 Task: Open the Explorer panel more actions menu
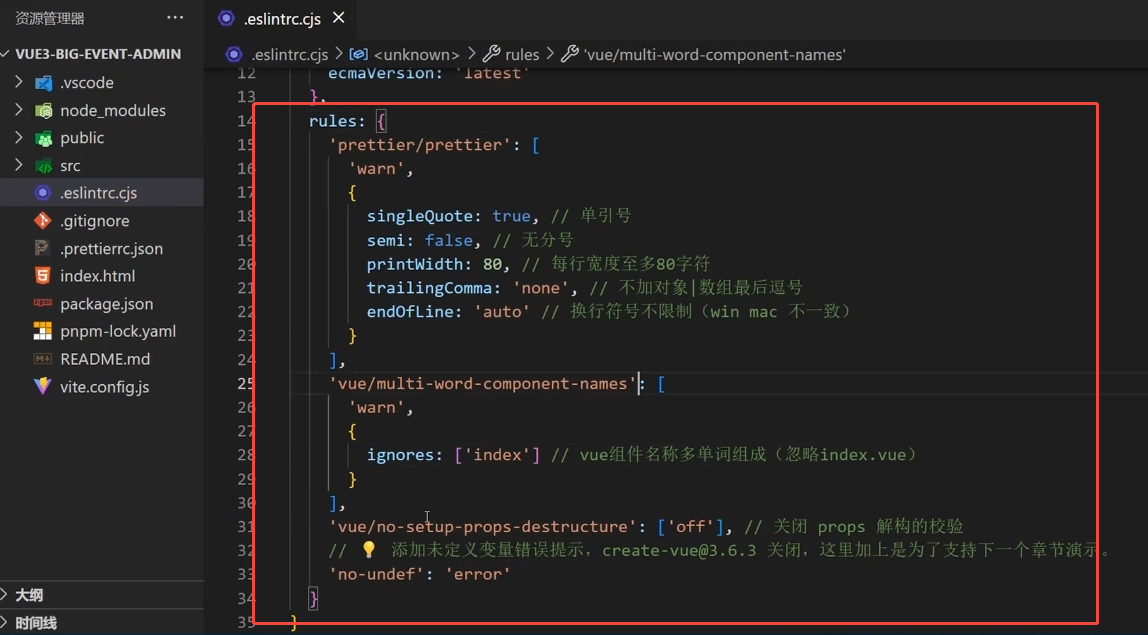(175, 18)
